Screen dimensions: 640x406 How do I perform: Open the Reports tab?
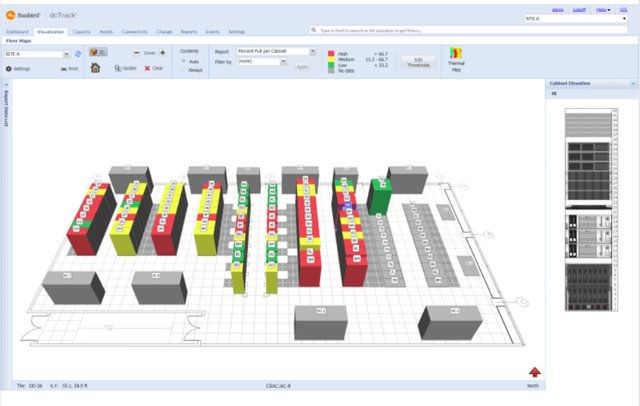189,31
